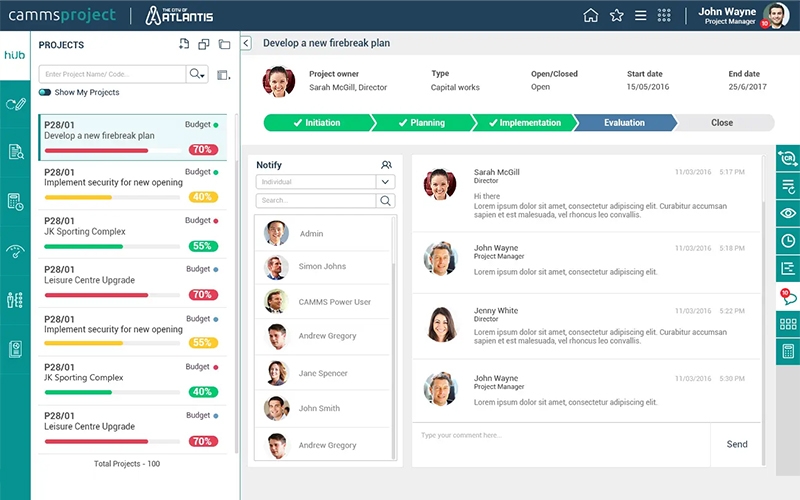800x500 pixels.
Task: Open favorites star icon
Action: pos(616,15)
